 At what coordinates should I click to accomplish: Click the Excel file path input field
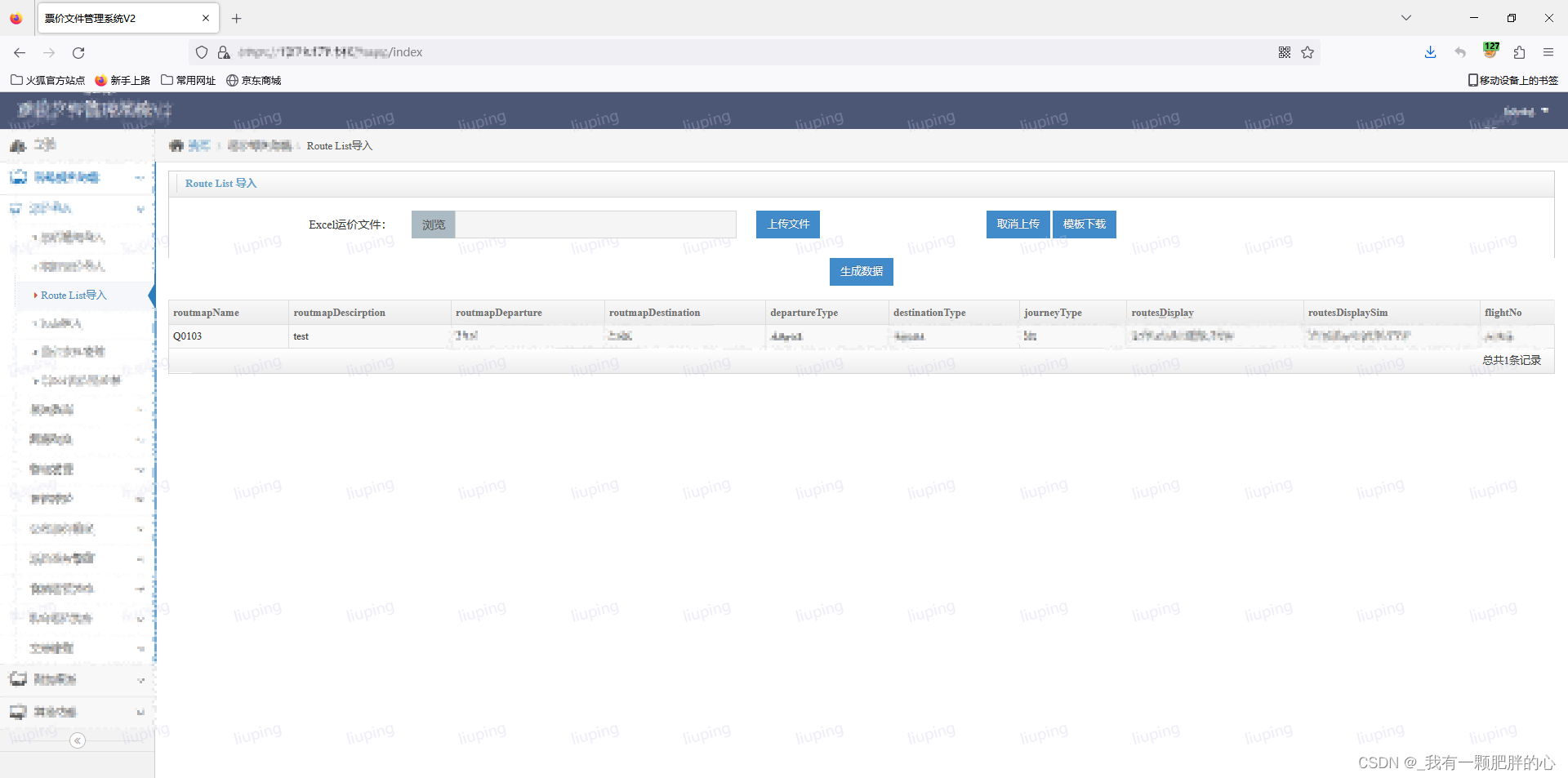[x=595, y=224]
